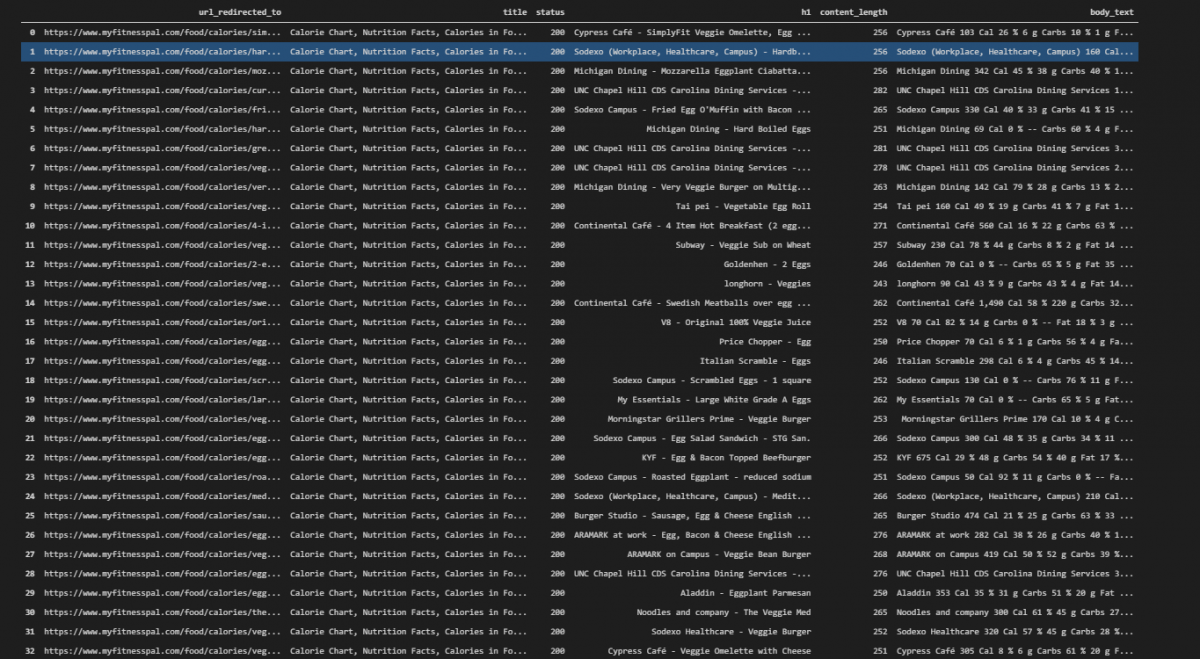Click content_length value 282
The height and width of the screenshot is (659, 1200).
pos(880,90)
